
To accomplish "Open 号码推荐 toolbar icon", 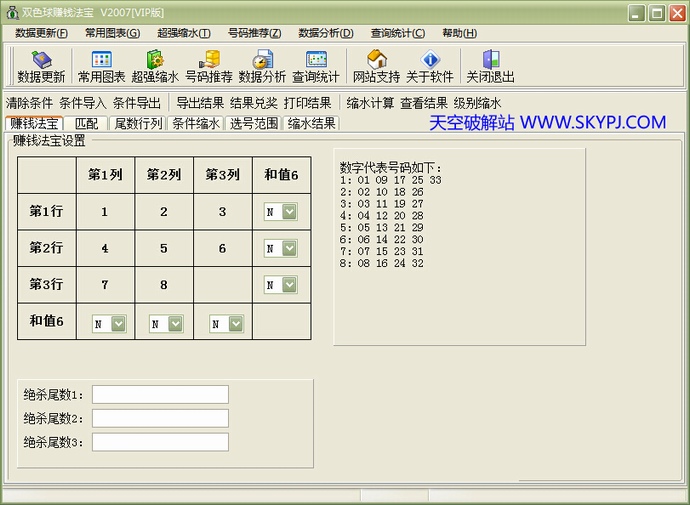I will (x=209, y=66).
